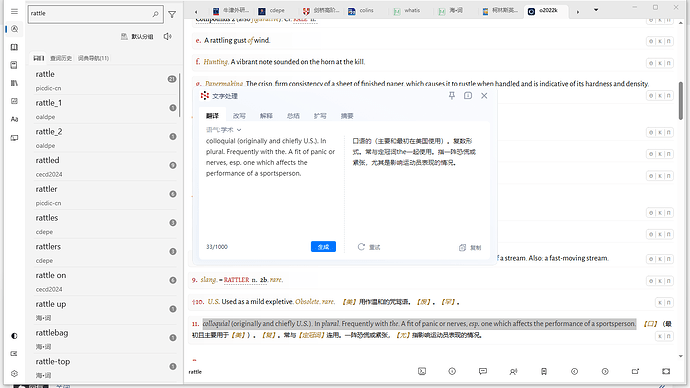
Task: Click the main content vertical scrollbar
Action: pyautogui.click(x=680, y=100)
